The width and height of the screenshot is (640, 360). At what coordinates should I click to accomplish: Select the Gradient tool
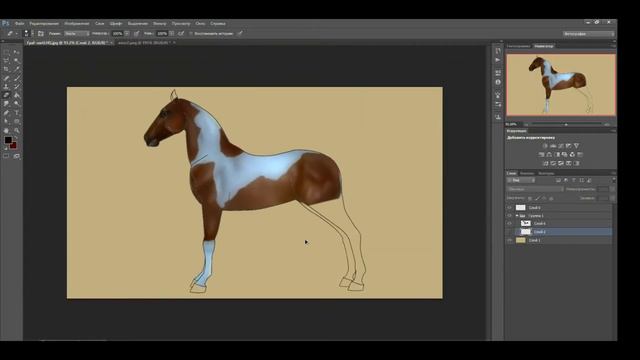(16, 95)
